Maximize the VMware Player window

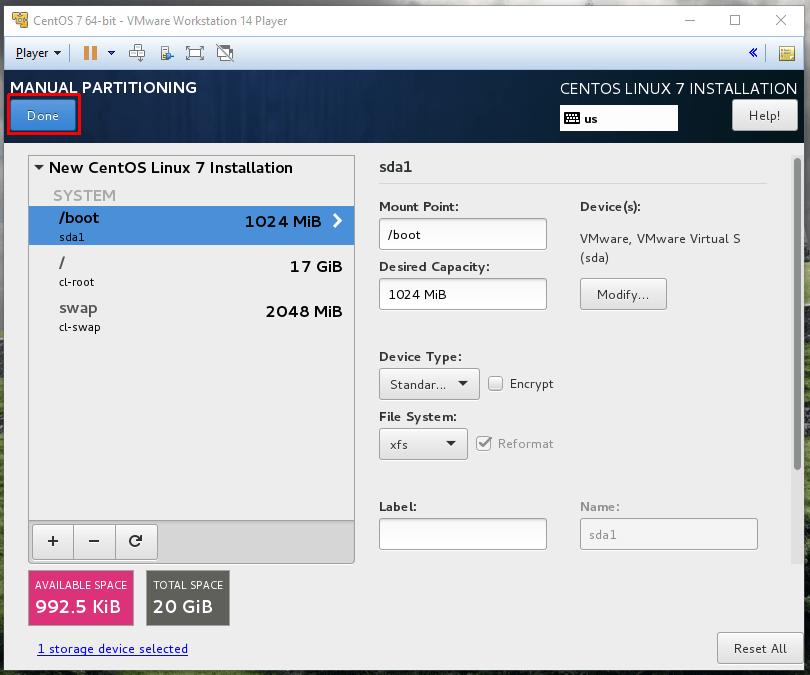click(735, 20)
